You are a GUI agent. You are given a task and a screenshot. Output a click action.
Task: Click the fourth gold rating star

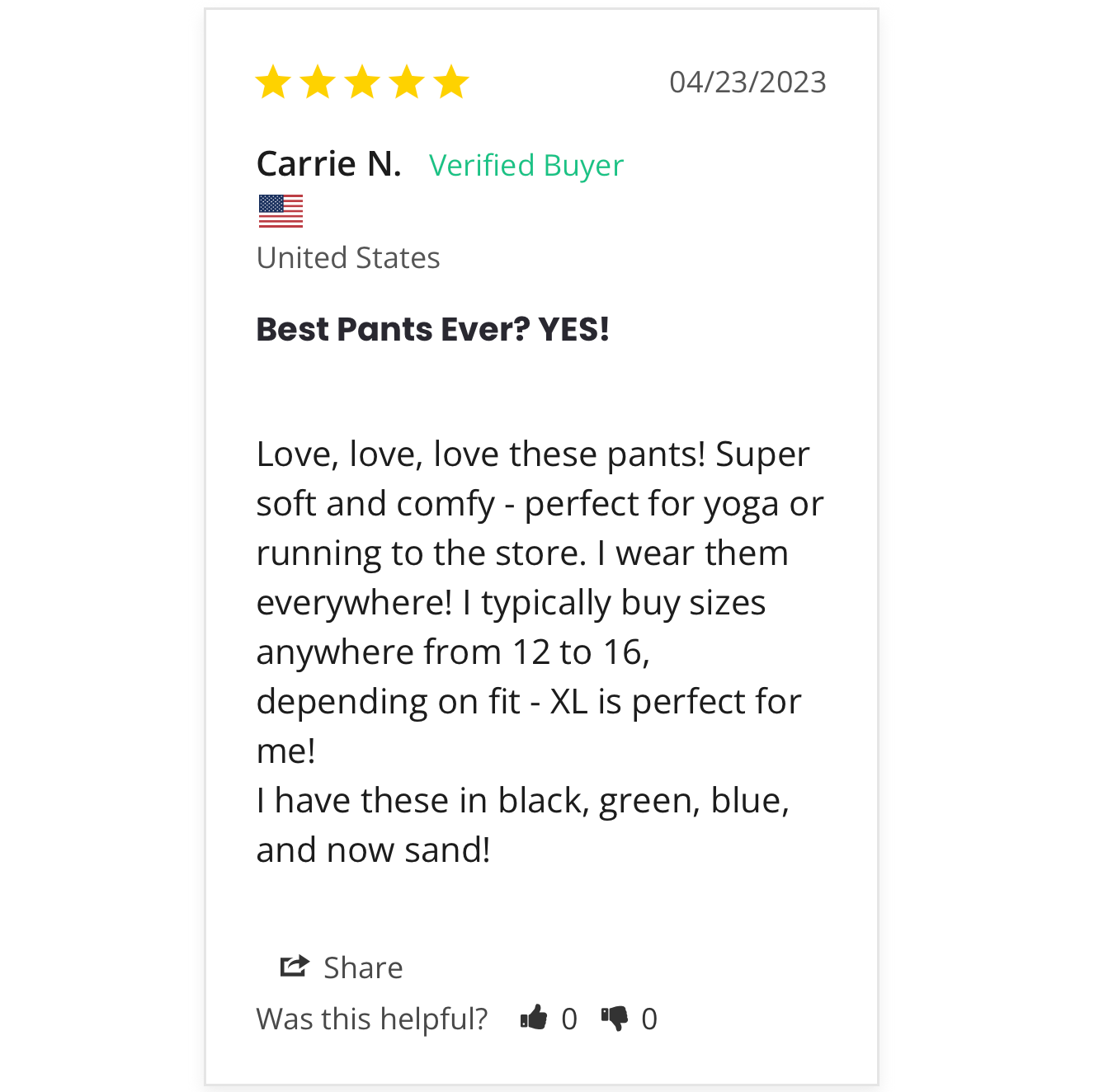click(x=407, y=82)
